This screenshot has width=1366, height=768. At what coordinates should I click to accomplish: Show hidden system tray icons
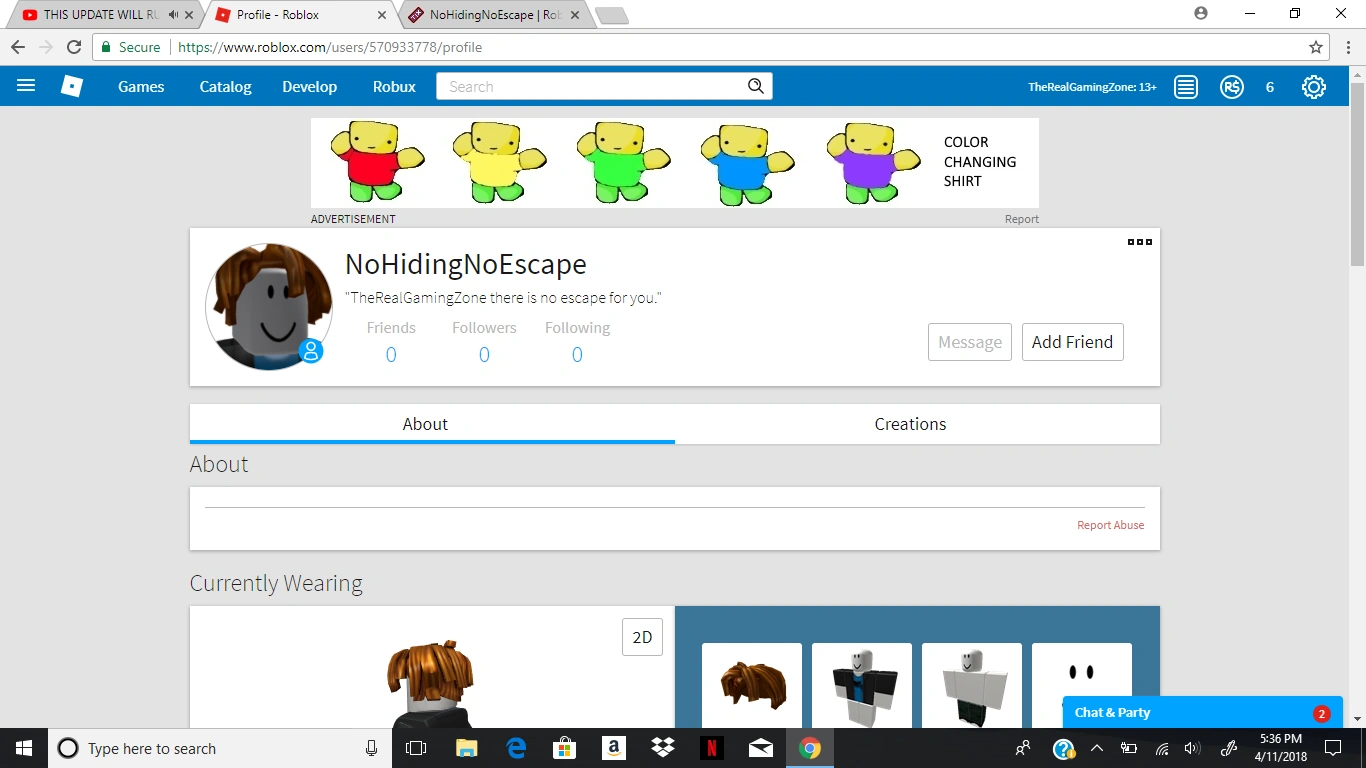pyautogui.click(x=1097, y=748)
